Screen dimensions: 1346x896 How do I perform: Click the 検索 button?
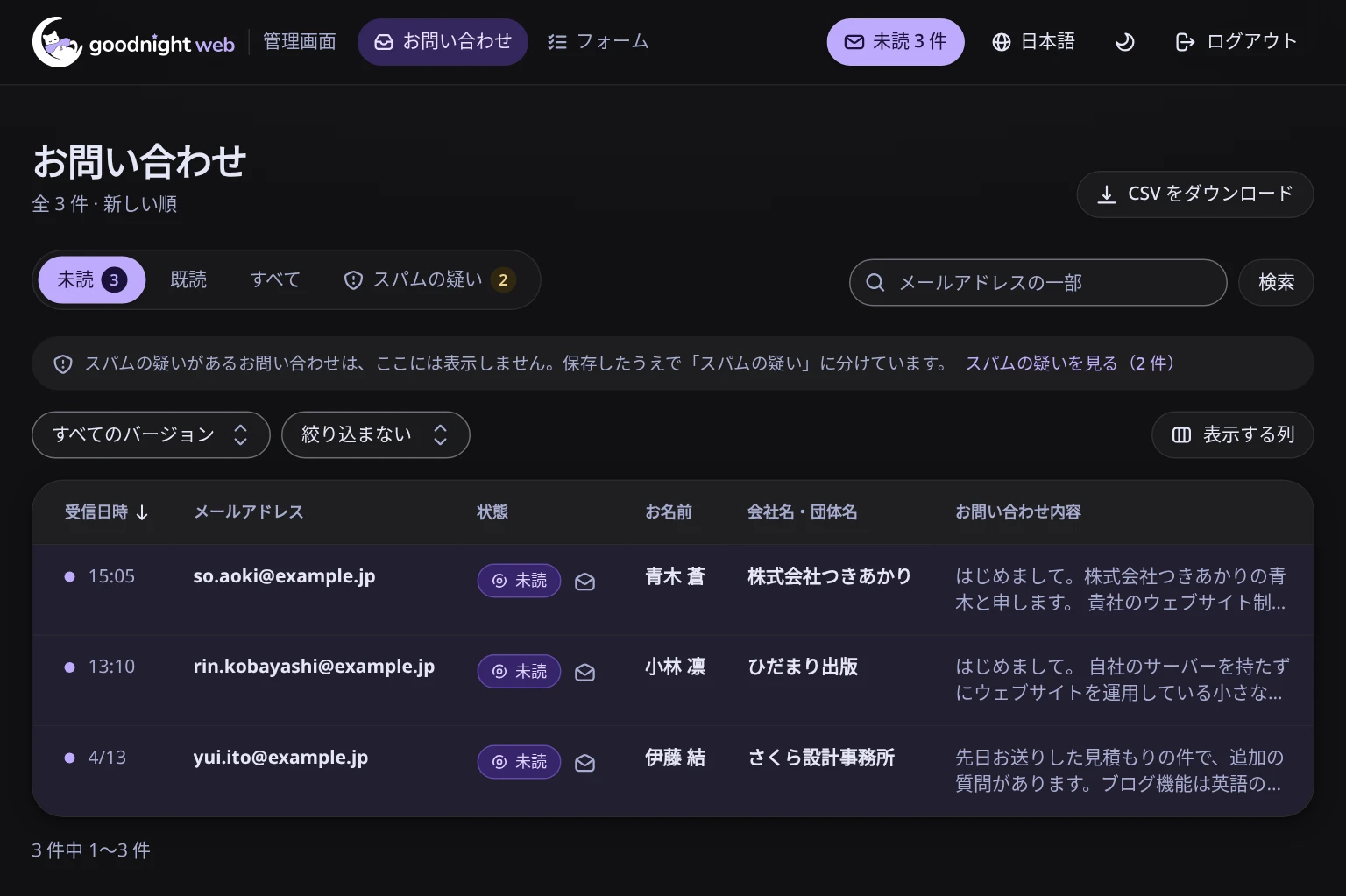tap(1276, 282)
